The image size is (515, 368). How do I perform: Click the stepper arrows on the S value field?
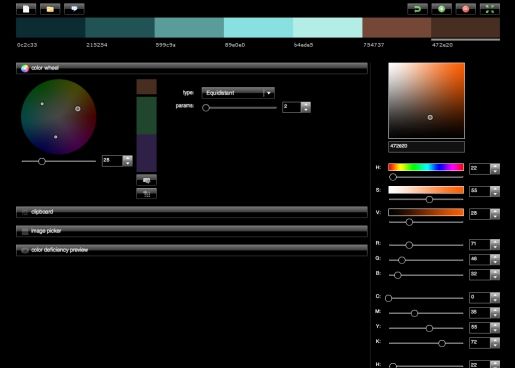coord(495,191)
